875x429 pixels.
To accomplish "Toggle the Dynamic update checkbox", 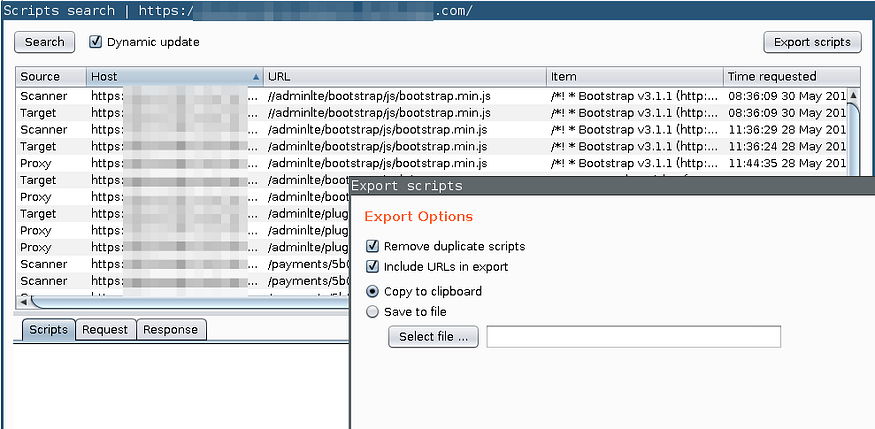I will click(x=96, y=42).
